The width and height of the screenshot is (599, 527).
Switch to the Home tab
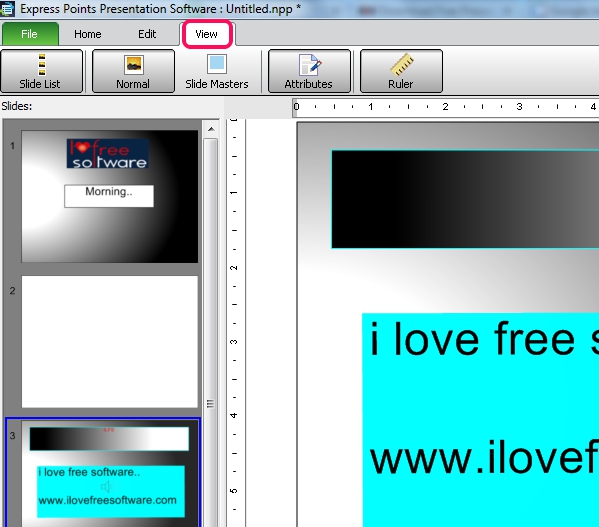point(87,34)
